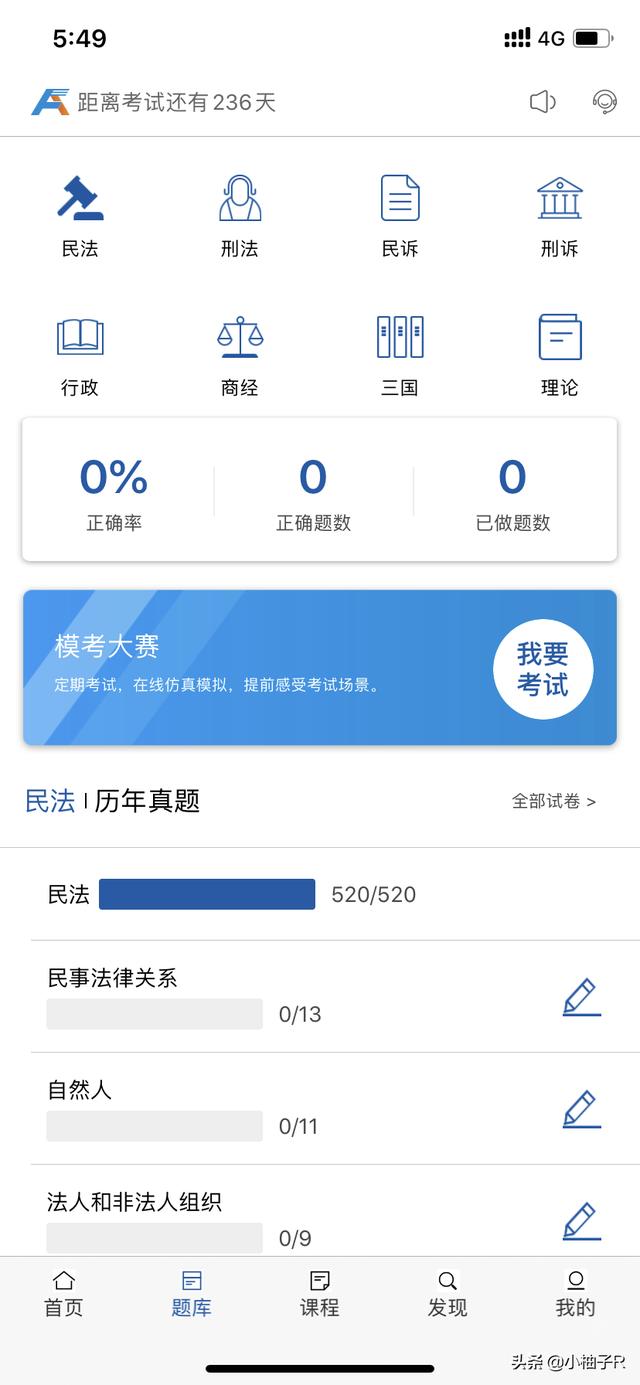Image resolution: width=640 pixels, height=1385 pixels.
Task: Tap the speaker sound icon
Action: coord(542,102)
